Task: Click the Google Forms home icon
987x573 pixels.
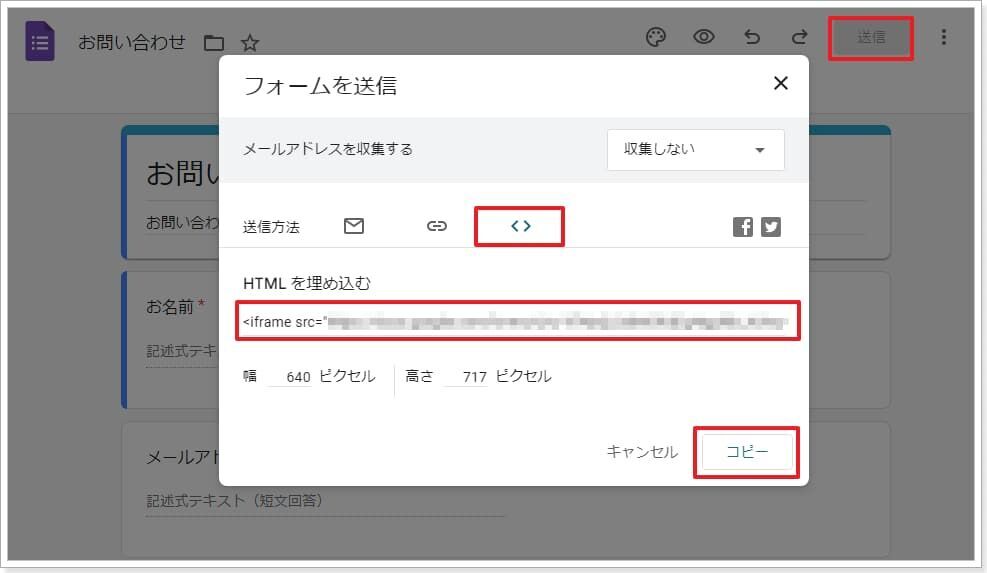Action: coord(40,42)
